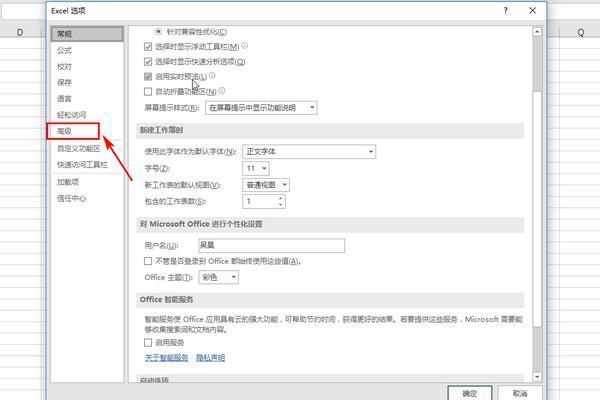
Task: Open the 语言 options category
Action: coord(64,99)
